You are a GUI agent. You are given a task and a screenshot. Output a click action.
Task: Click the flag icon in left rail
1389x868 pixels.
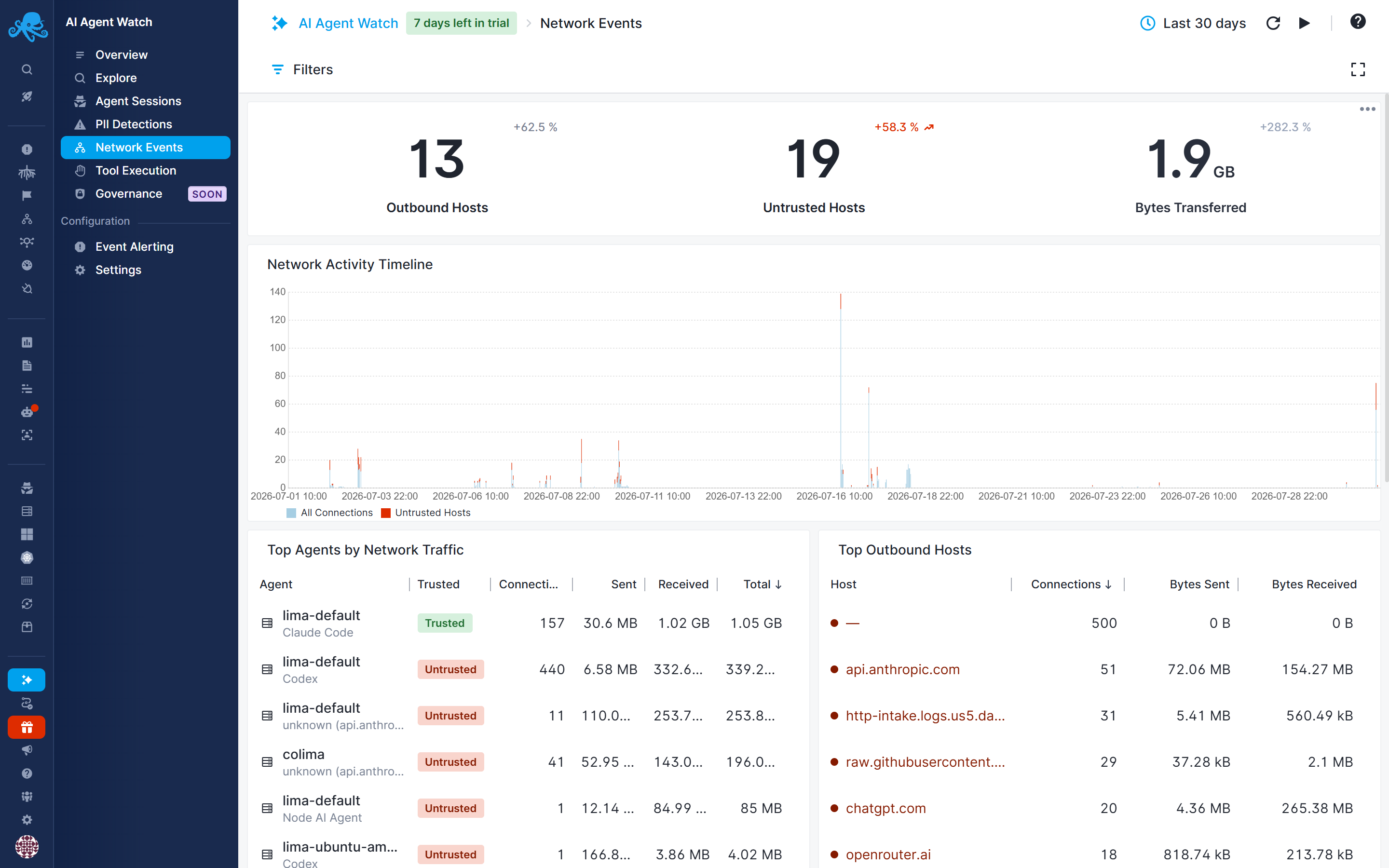pos(27,196)
